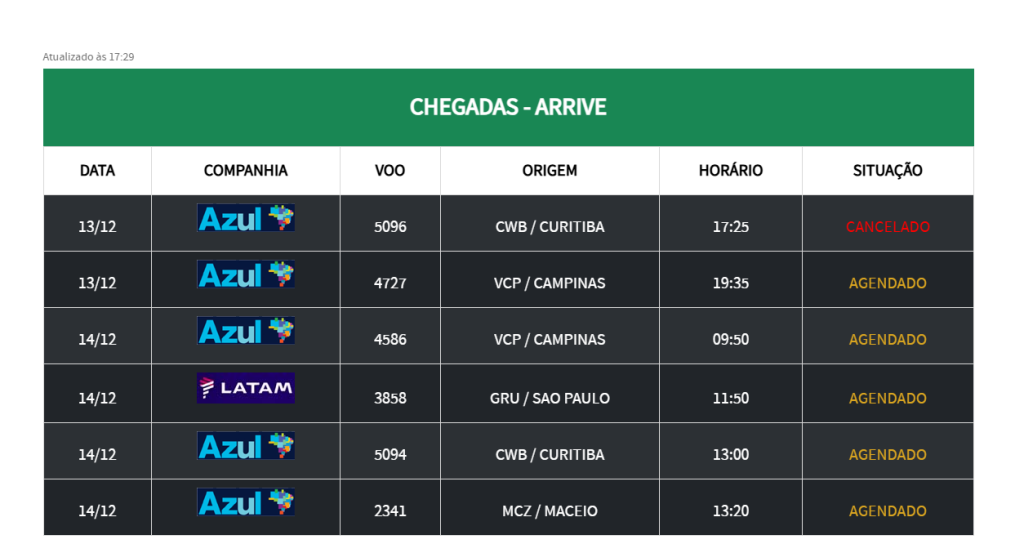Click the 'Atualizado às 17:29' timestamp
The image size is (1024, 544).
[x=88, y=57]
